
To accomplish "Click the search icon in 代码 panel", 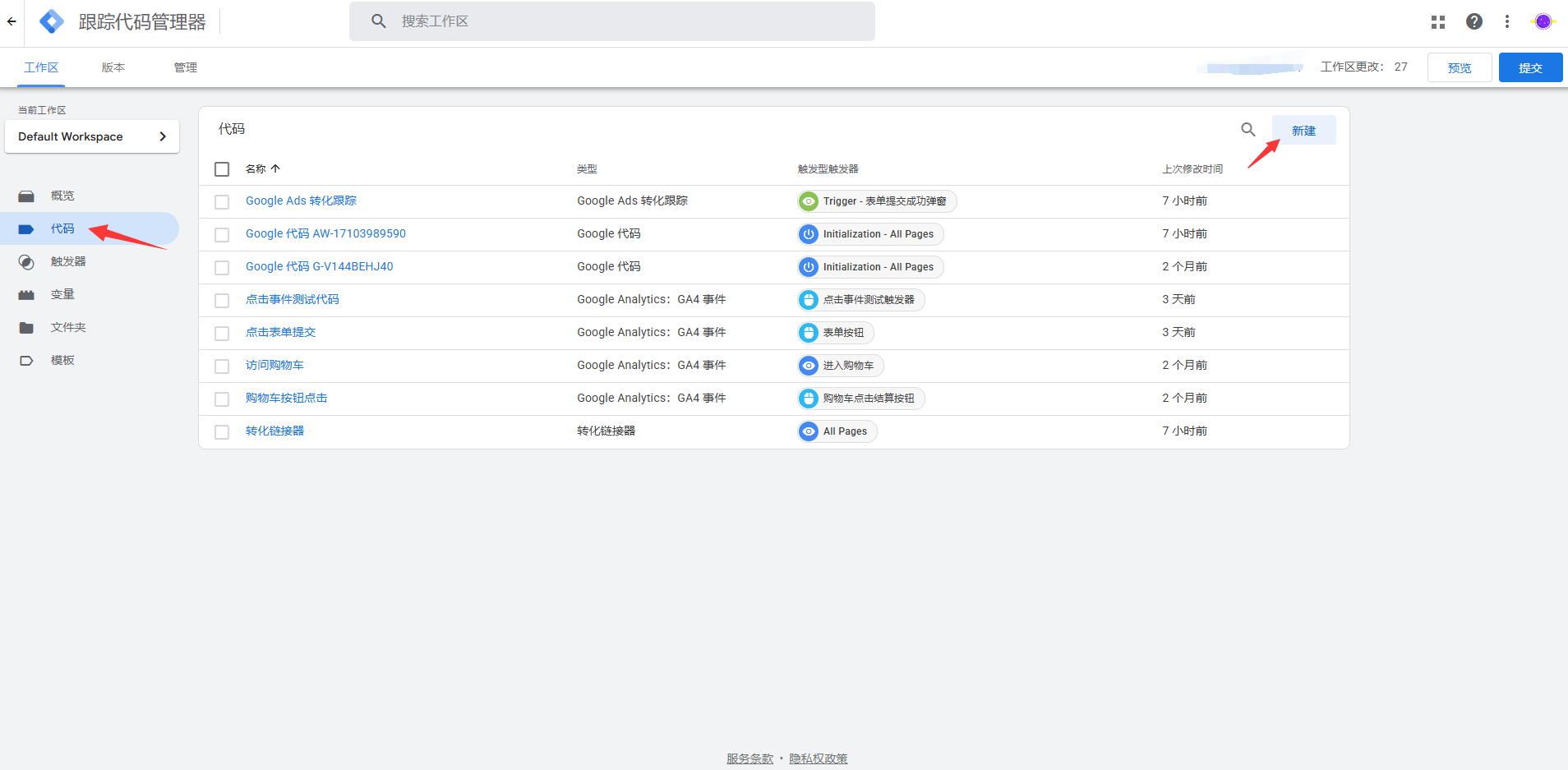I will 1247,130.
